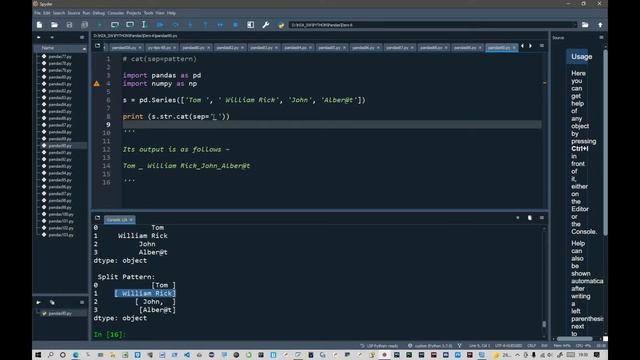Open the Help pane options hamburger menu
This screenshot has width=640, height=360.
601,37
